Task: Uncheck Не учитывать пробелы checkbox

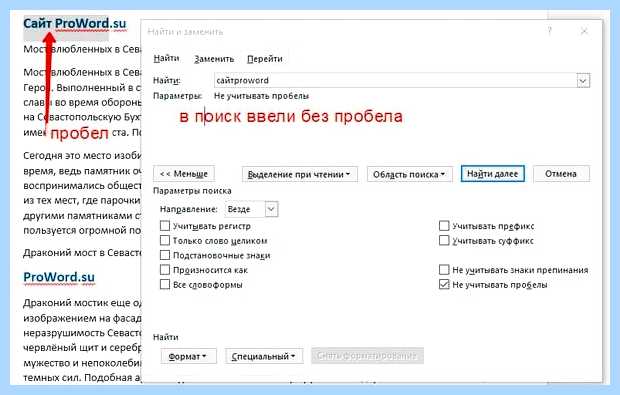Action: pyautogui.click(x=444, y=284)
